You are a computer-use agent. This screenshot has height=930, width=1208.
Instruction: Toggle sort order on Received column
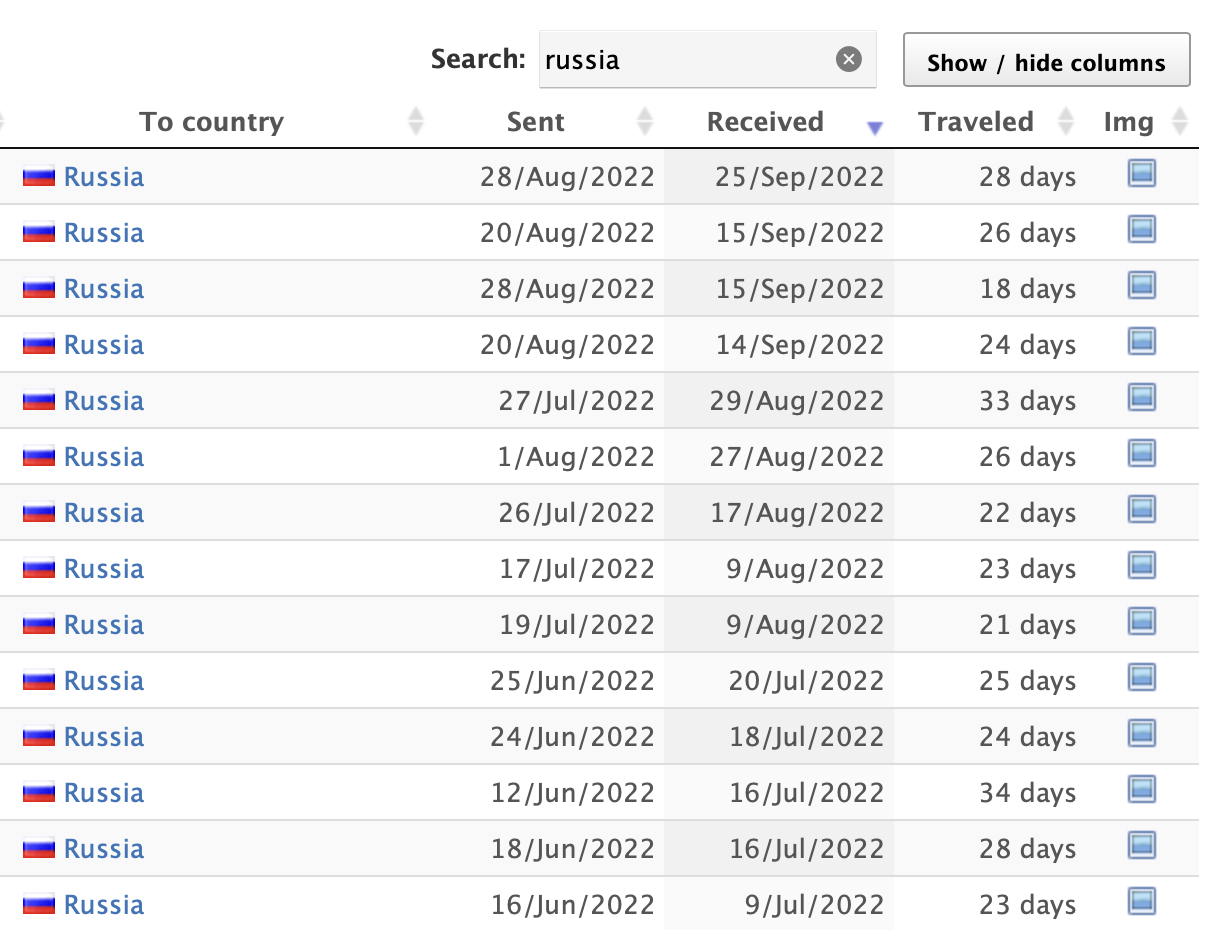766,122
